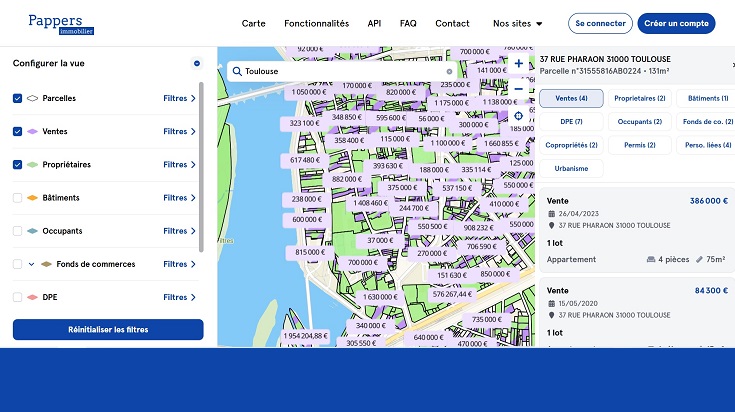This screenshot has height=412, width=735.
Task: Select the Bâtiments (1) tab
Action: pos(707,98)
